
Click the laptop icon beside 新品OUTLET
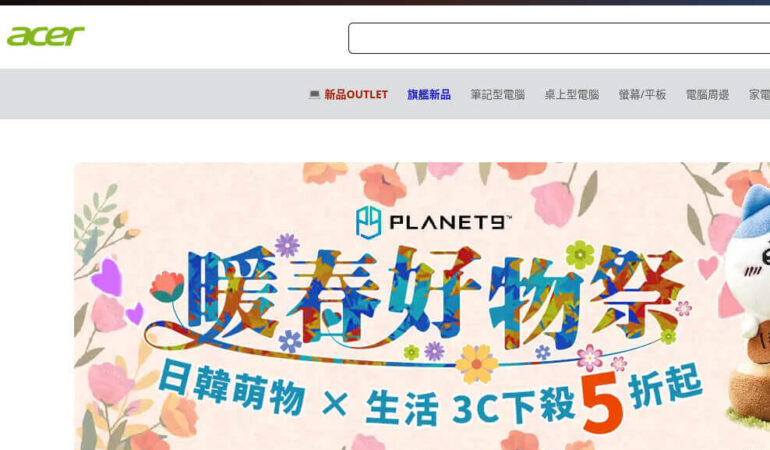coord(314,94)
